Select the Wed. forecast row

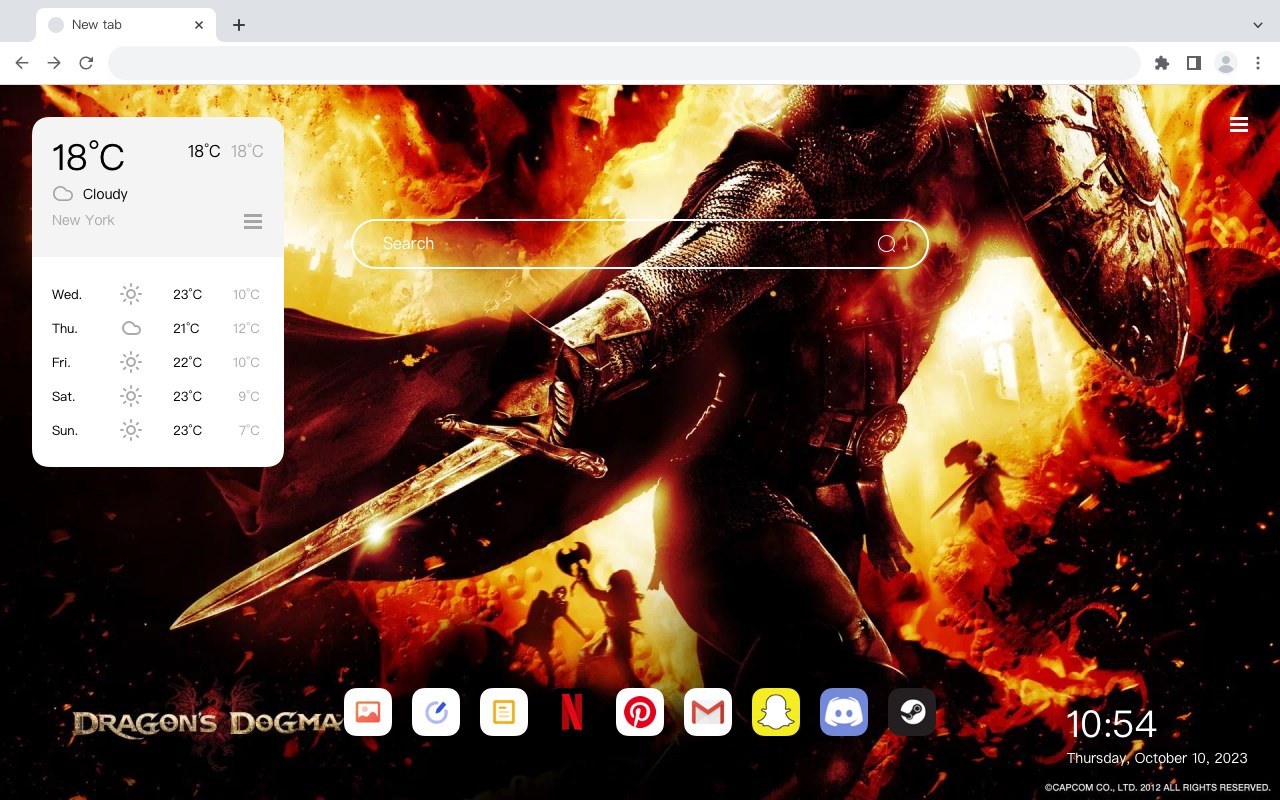(158, 294)
